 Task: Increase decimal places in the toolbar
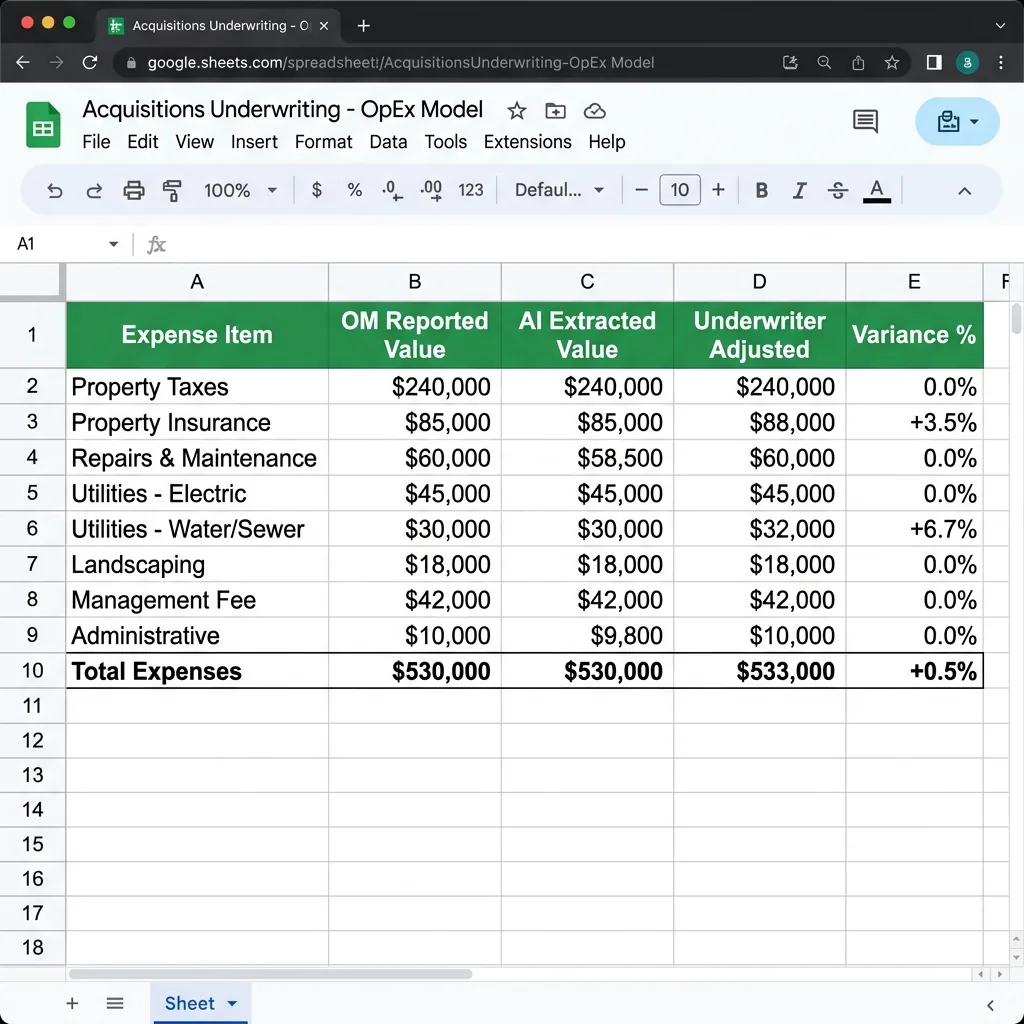pos(431,191)
